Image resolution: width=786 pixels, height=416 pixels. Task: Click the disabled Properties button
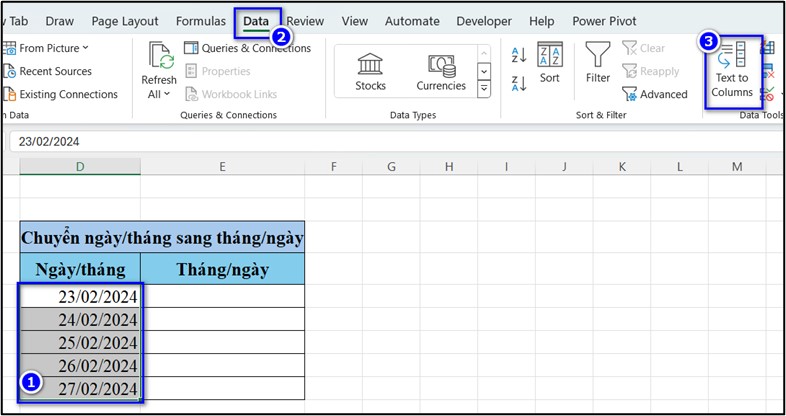(218, 71)
